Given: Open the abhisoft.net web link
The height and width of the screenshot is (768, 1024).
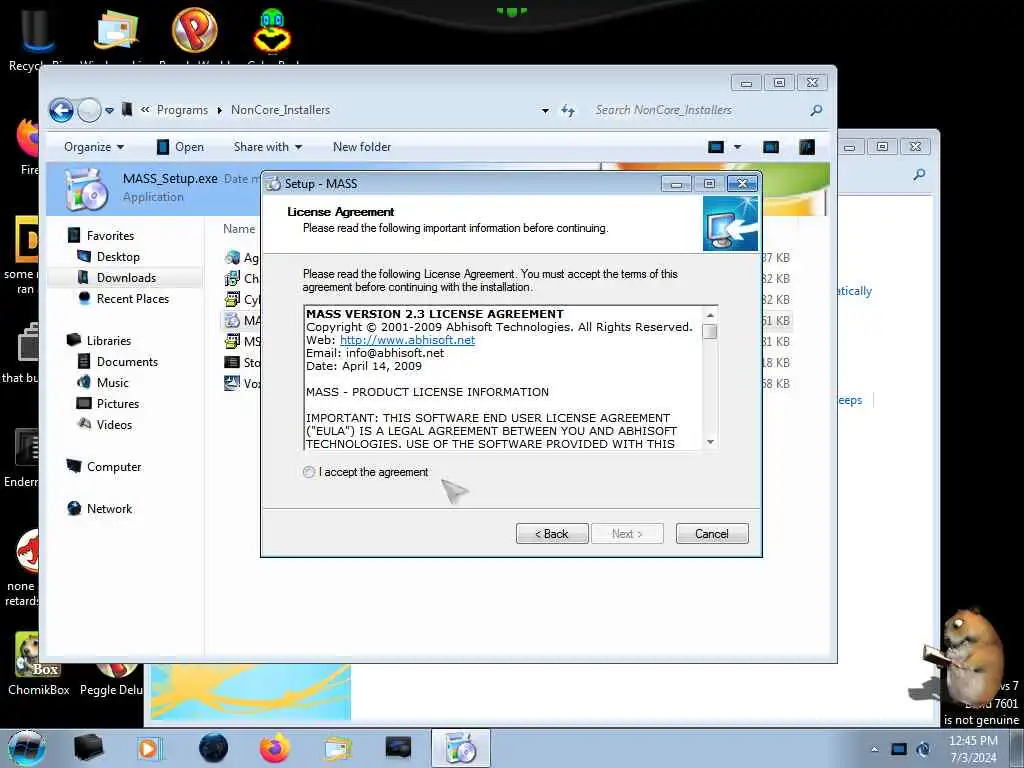Looking at the screenshot, I should pos(408,340).
